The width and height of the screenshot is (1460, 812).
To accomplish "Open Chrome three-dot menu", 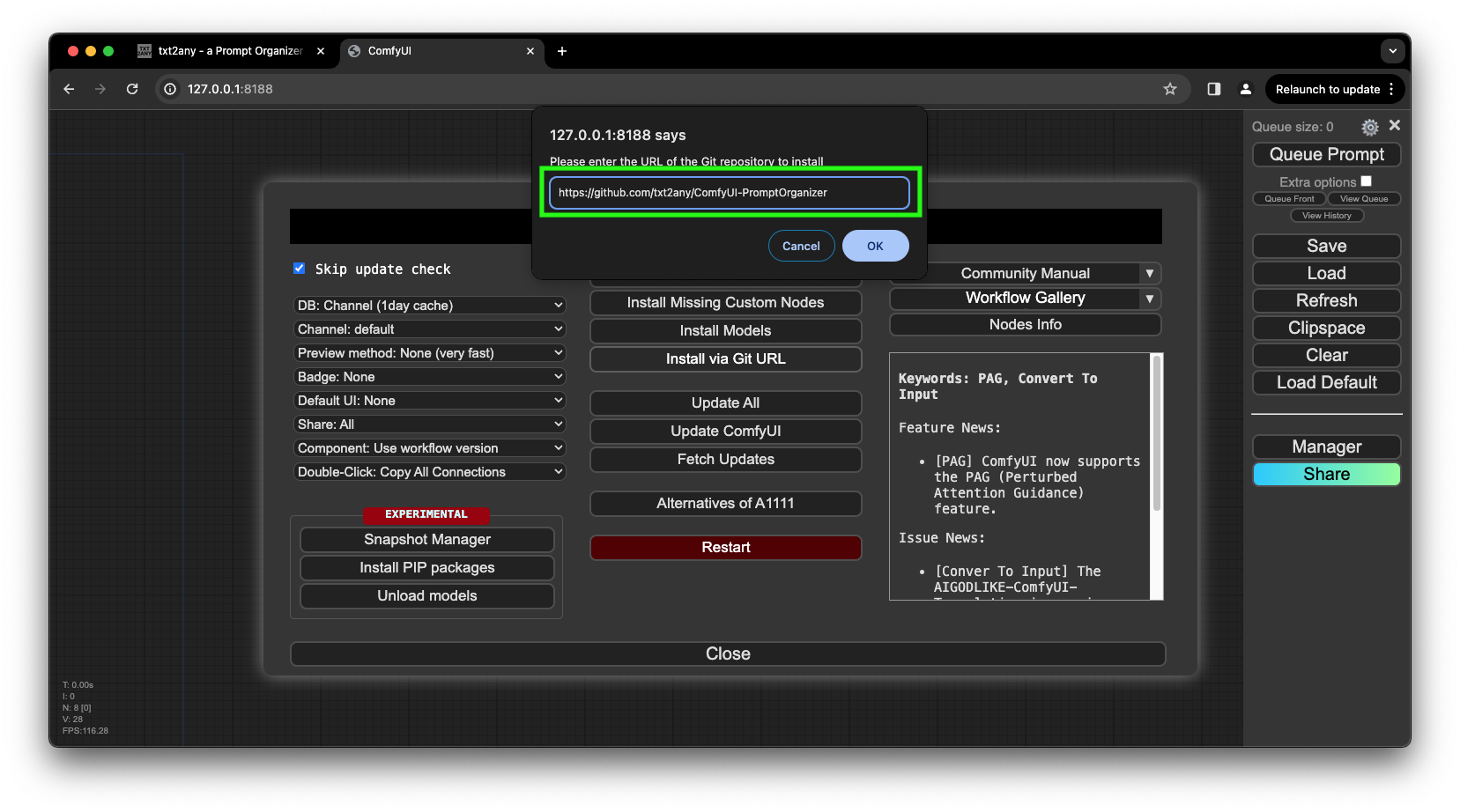I will tap(1391, 89).
